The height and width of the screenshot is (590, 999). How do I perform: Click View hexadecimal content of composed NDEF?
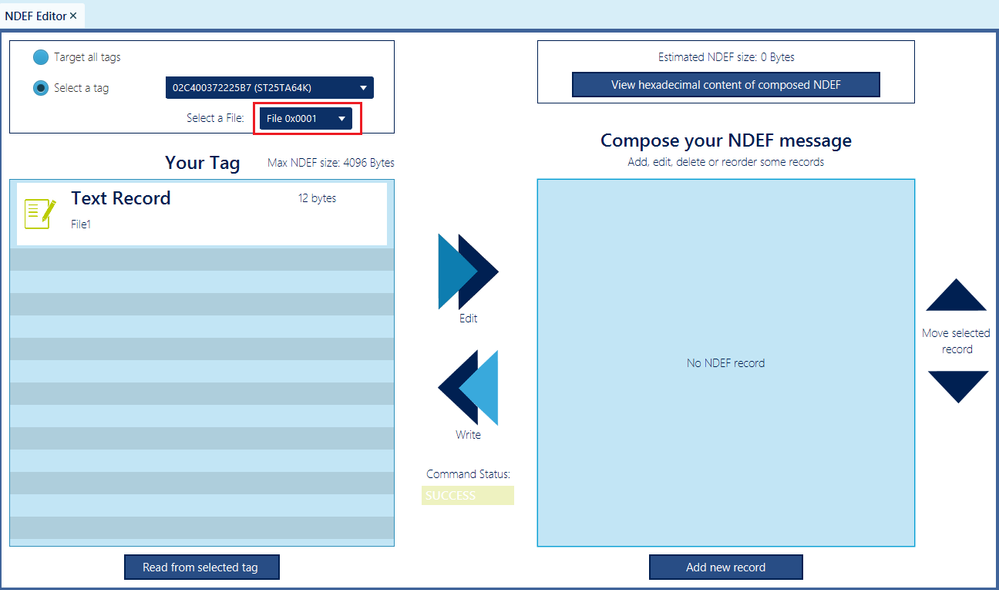(726, 85)
